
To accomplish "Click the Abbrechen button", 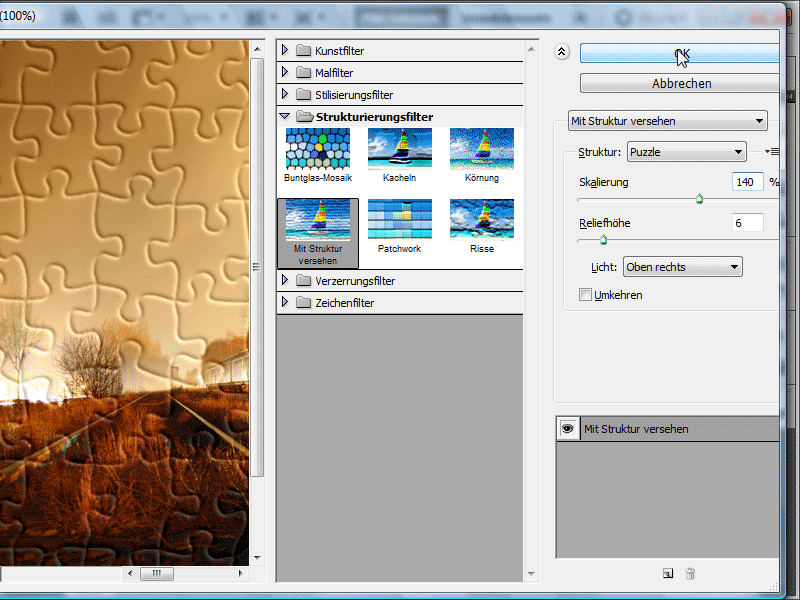I will [680, 84].
